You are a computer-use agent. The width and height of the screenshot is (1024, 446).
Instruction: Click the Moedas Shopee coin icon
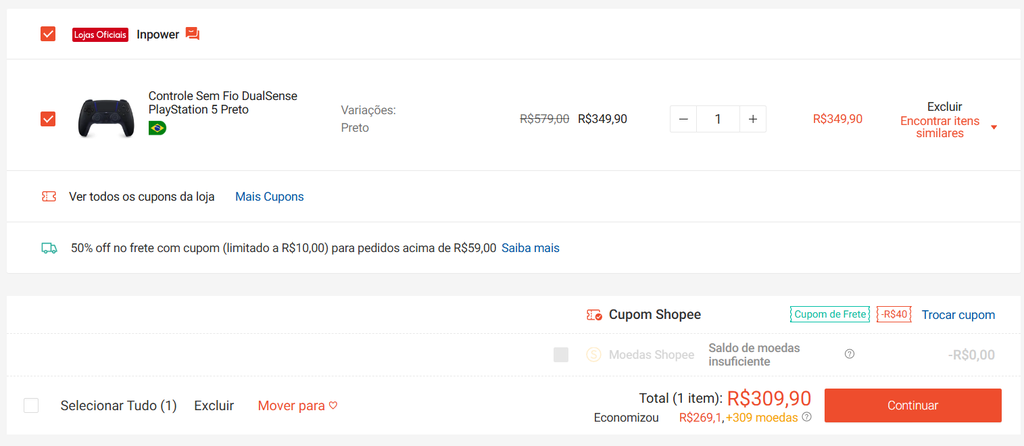click(593, 355)
